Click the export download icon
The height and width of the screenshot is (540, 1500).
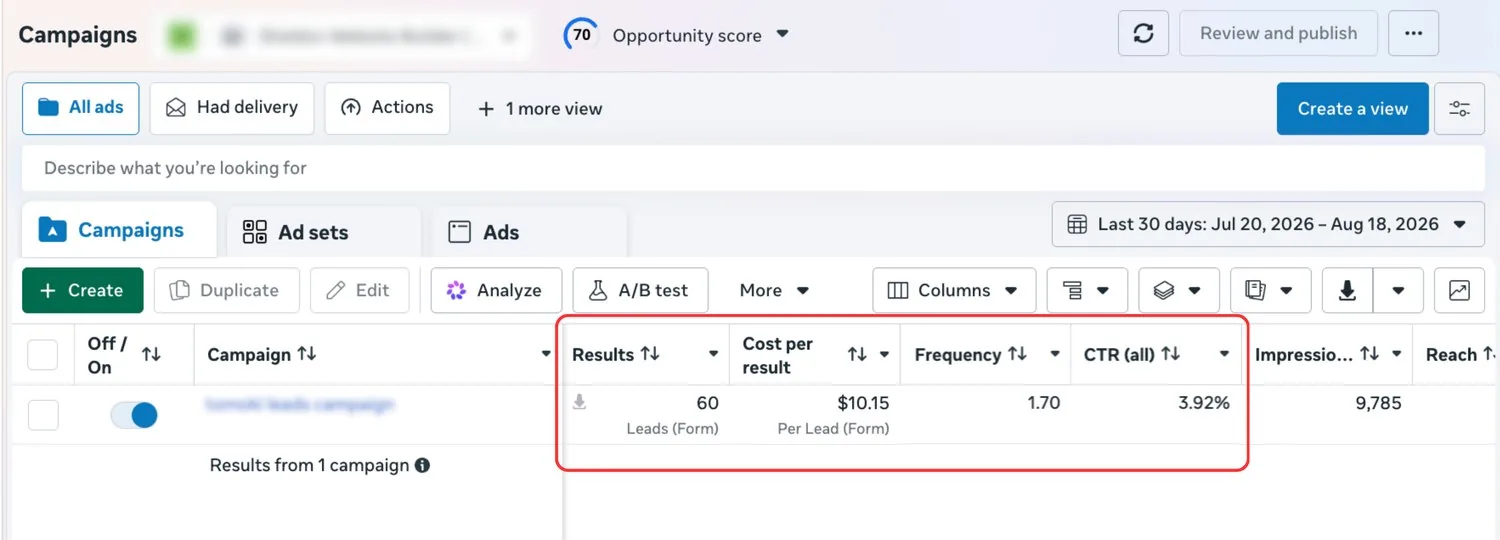pos(1347,291)
